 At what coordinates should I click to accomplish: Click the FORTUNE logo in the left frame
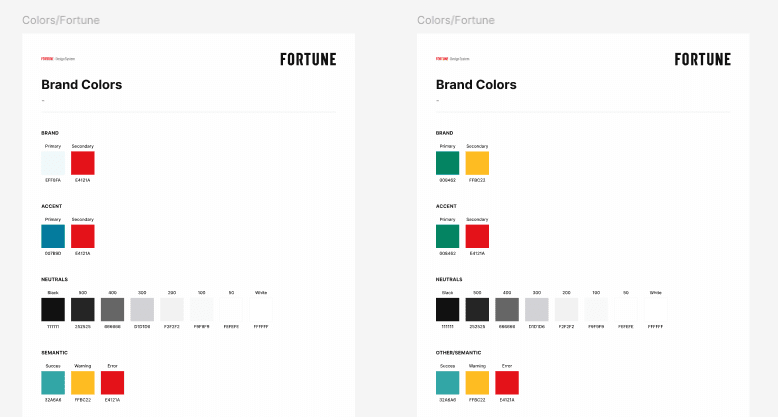(308, 60)
